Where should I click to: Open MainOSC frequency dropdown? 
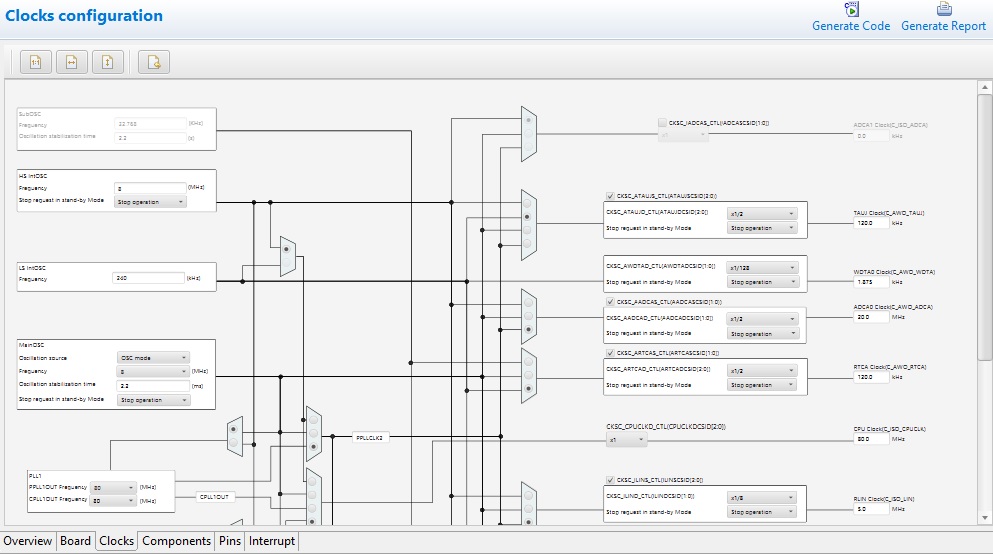tap(153, 372)
